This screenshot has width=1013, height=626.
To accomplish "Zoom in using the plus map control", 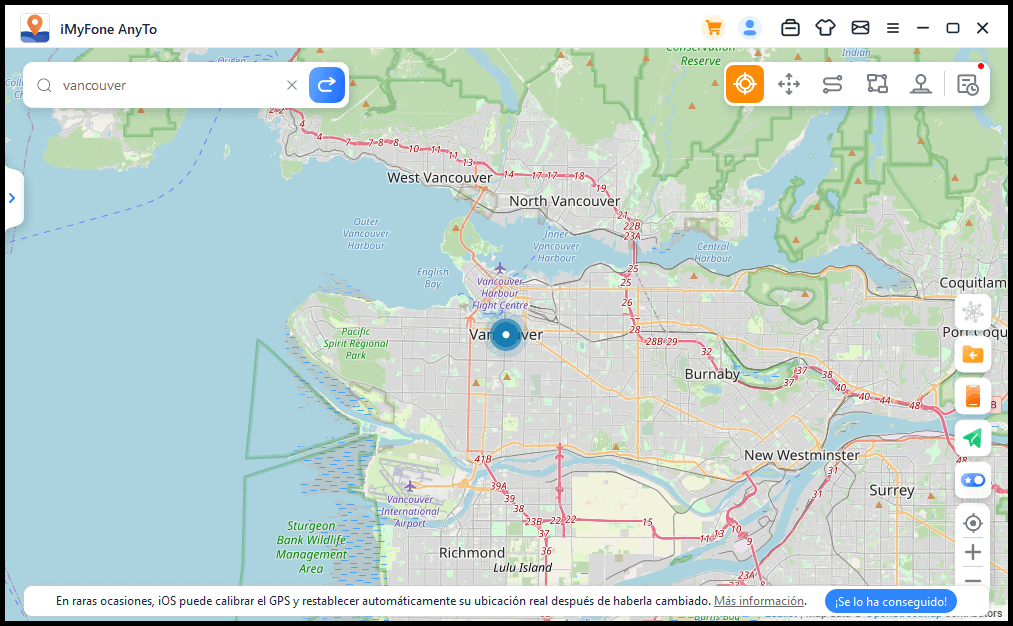I will coord(971,552).
